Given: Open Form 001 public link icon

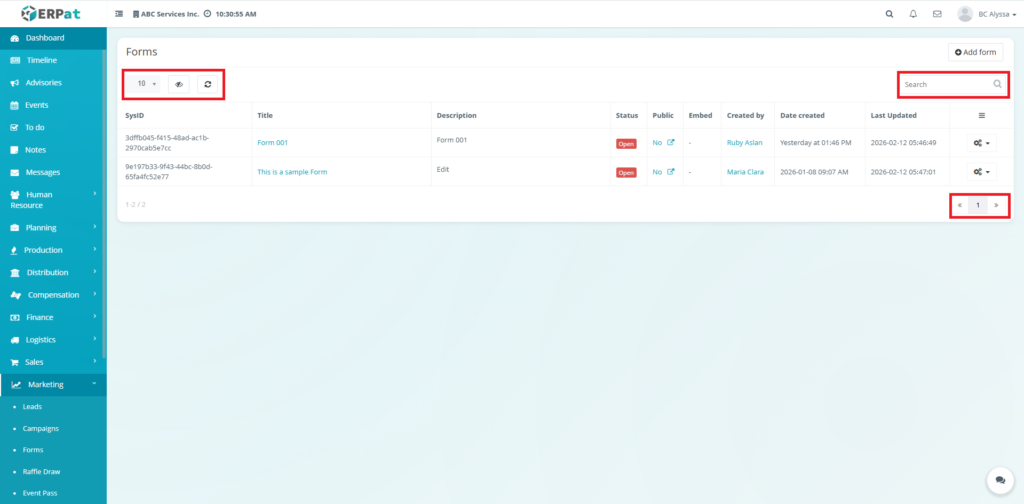Looking at the screenshot, I should [x=671, y=143].
